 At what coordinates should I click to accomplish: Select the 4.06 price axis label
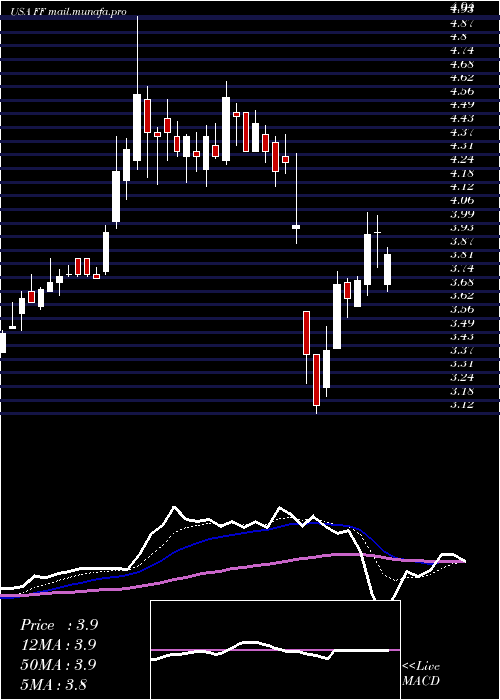pos(462,200)
